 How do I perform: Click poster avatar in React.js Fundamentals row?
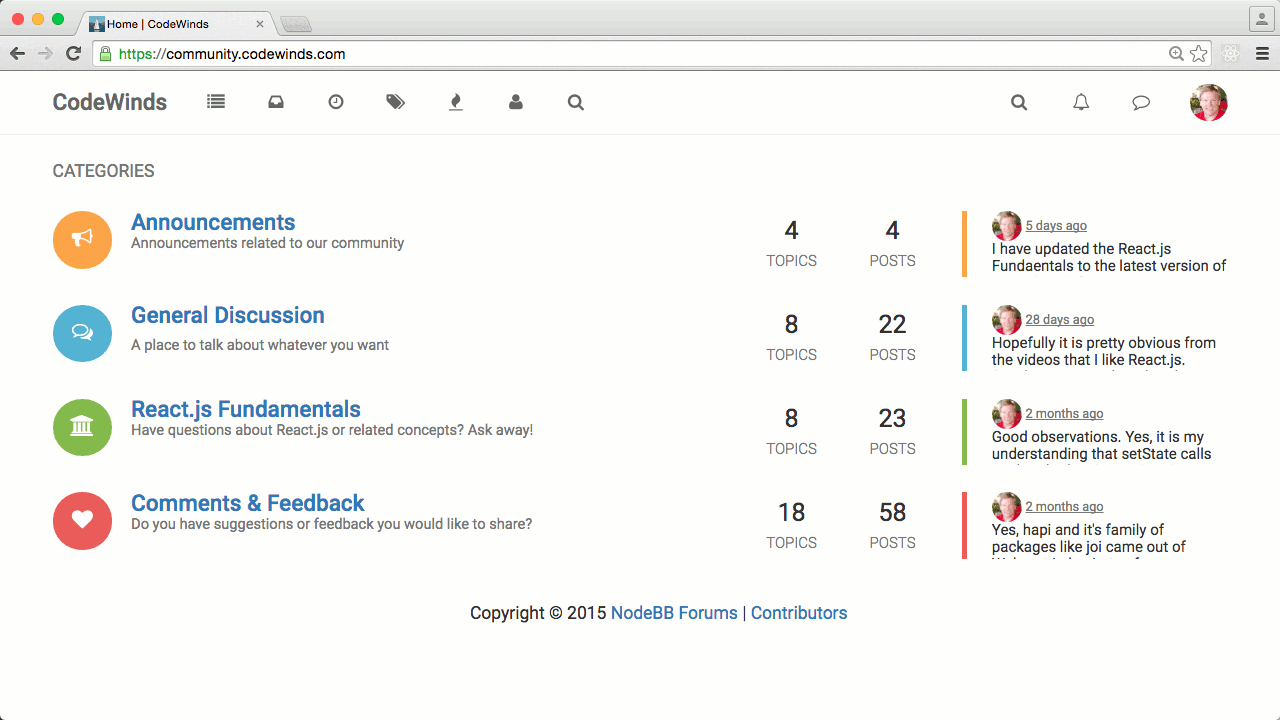pos(1006,414)
